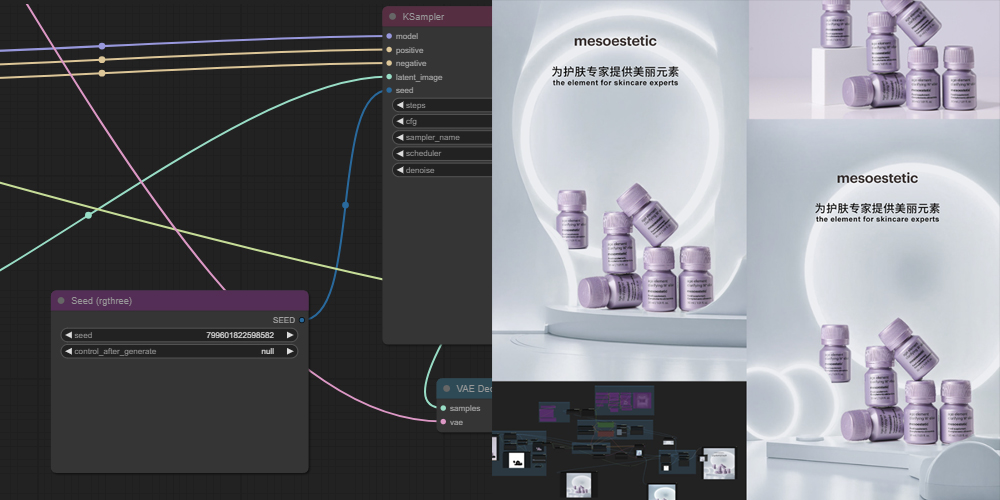Click the KSampler seed input socket
Screen dimensions: 1000x500
click(x=389, y=91)
